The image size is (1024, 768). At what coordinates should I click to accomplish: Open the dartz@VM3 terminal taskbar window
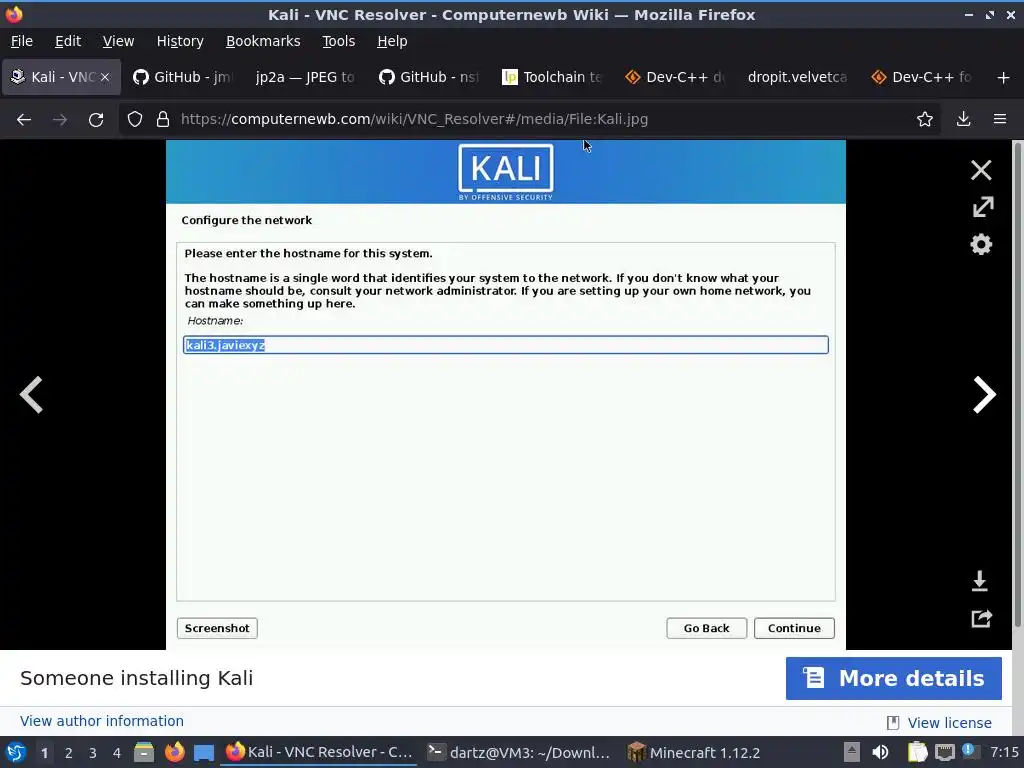tap(519, 752)
